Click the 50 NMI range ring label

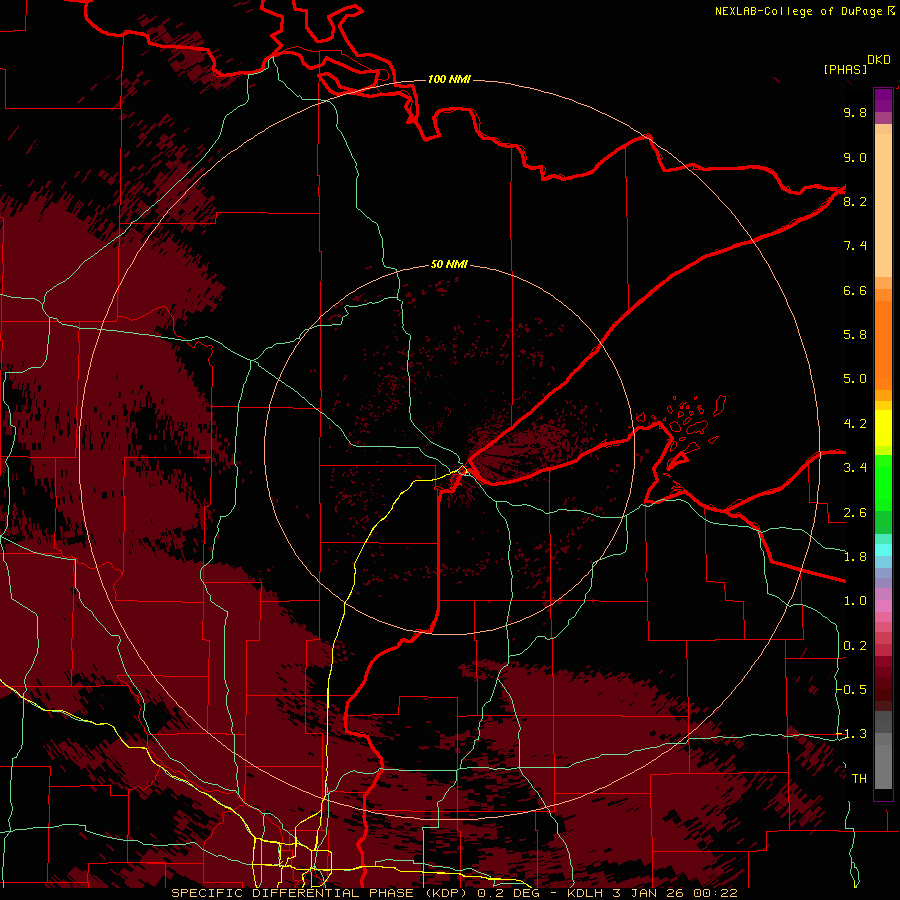click(449, 265)
